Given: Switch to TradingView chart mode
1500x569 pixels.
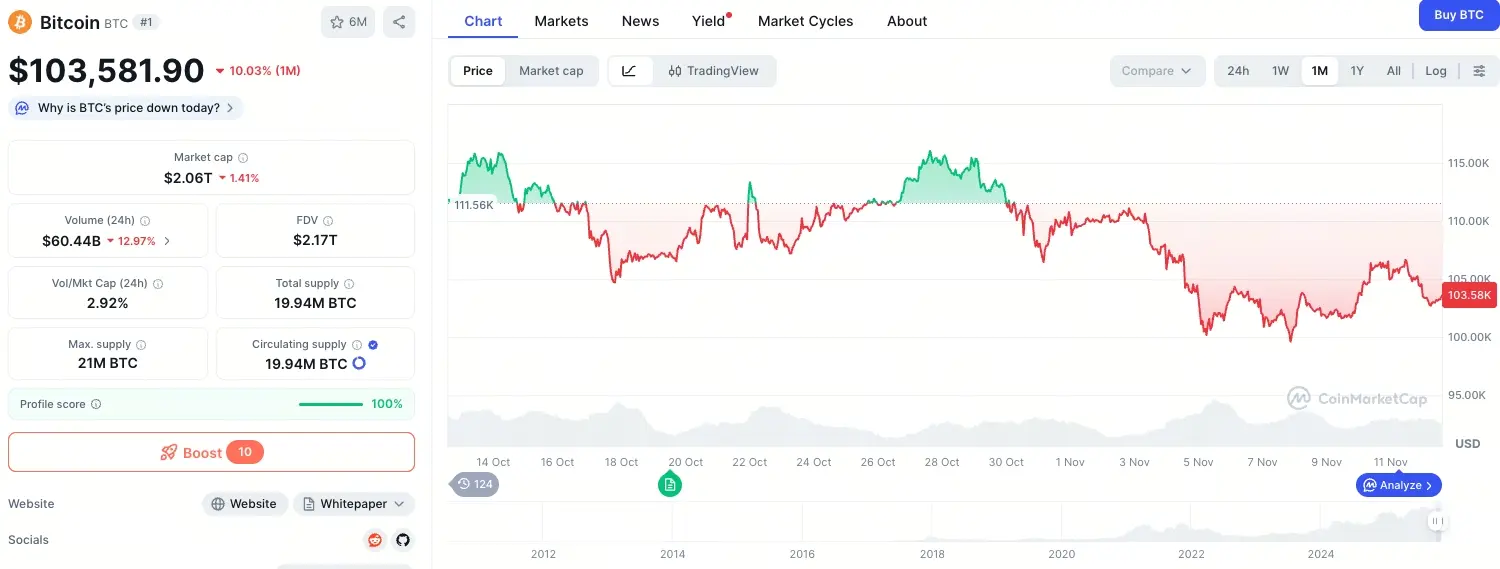Looking at the screenshot, I should (x=714, y=71).
